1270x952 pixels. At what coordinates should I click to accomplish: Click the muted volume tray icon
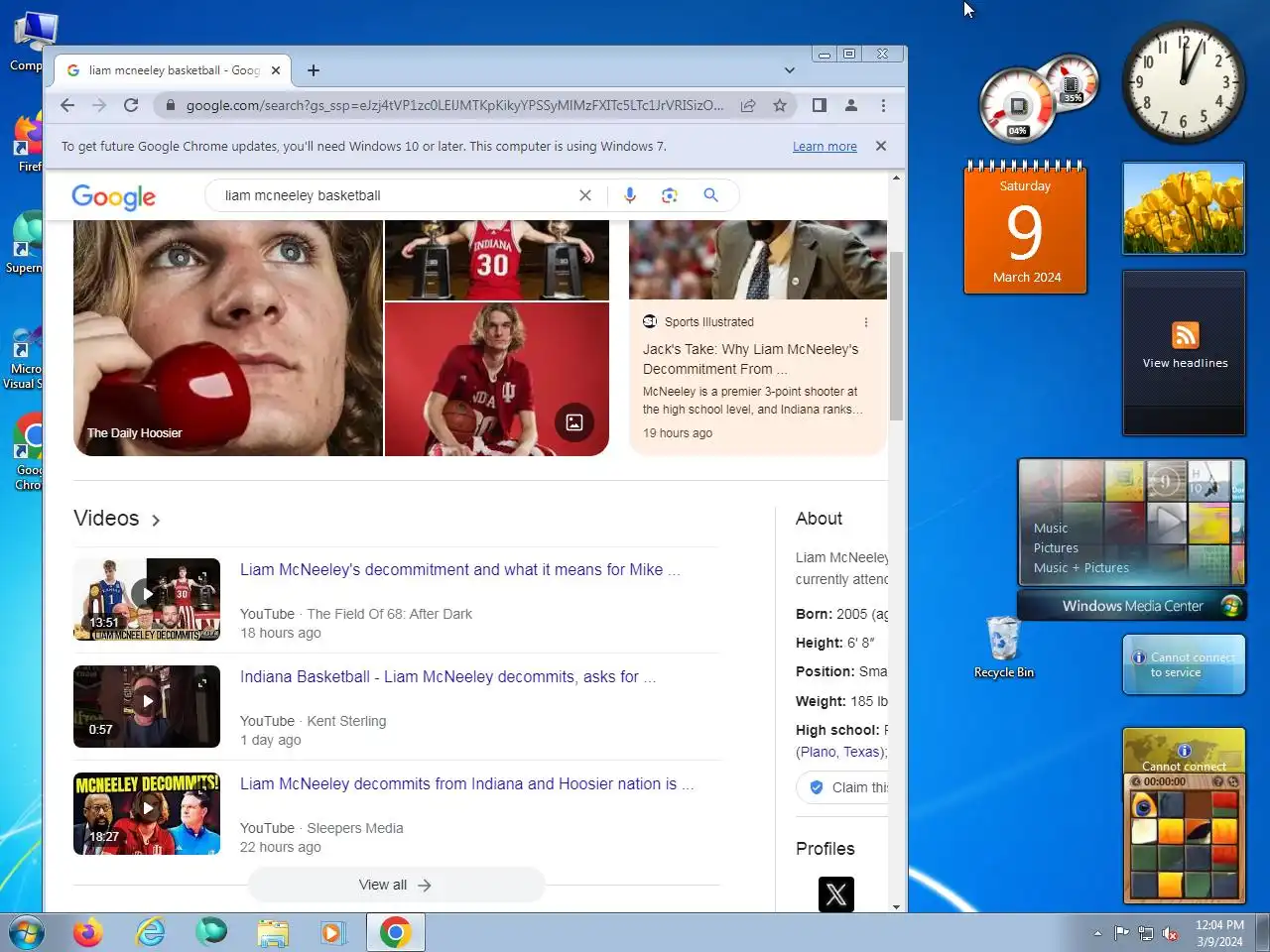[1170, 933]
